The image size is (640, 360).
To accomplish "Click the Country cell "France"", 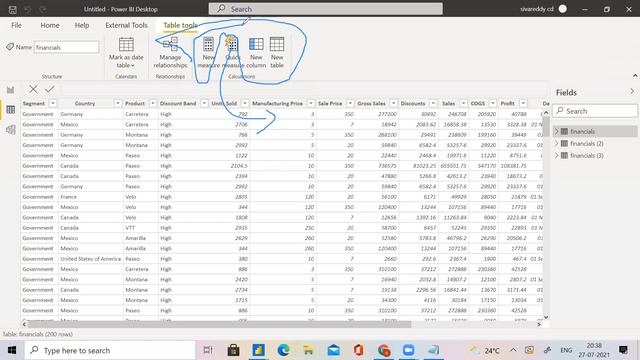I will 68,197.
